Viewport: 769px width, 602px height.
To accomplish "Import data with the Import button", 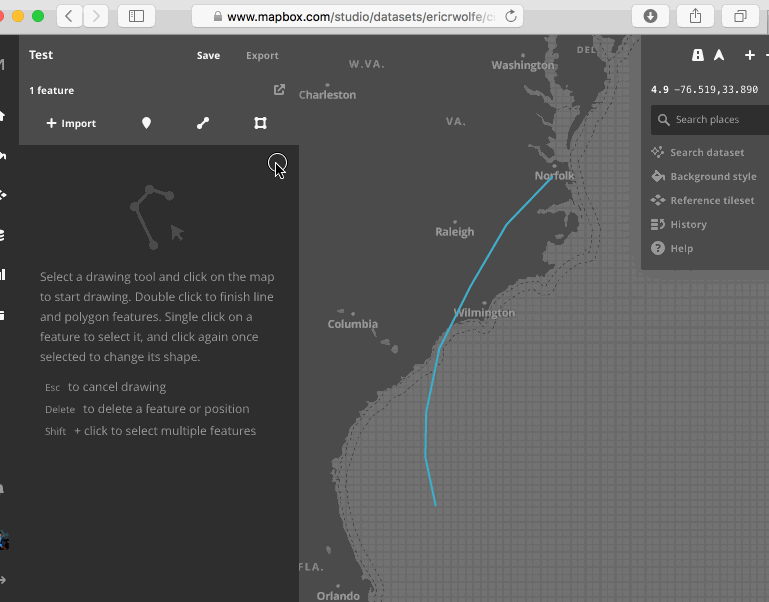I will tap(71, 123).
